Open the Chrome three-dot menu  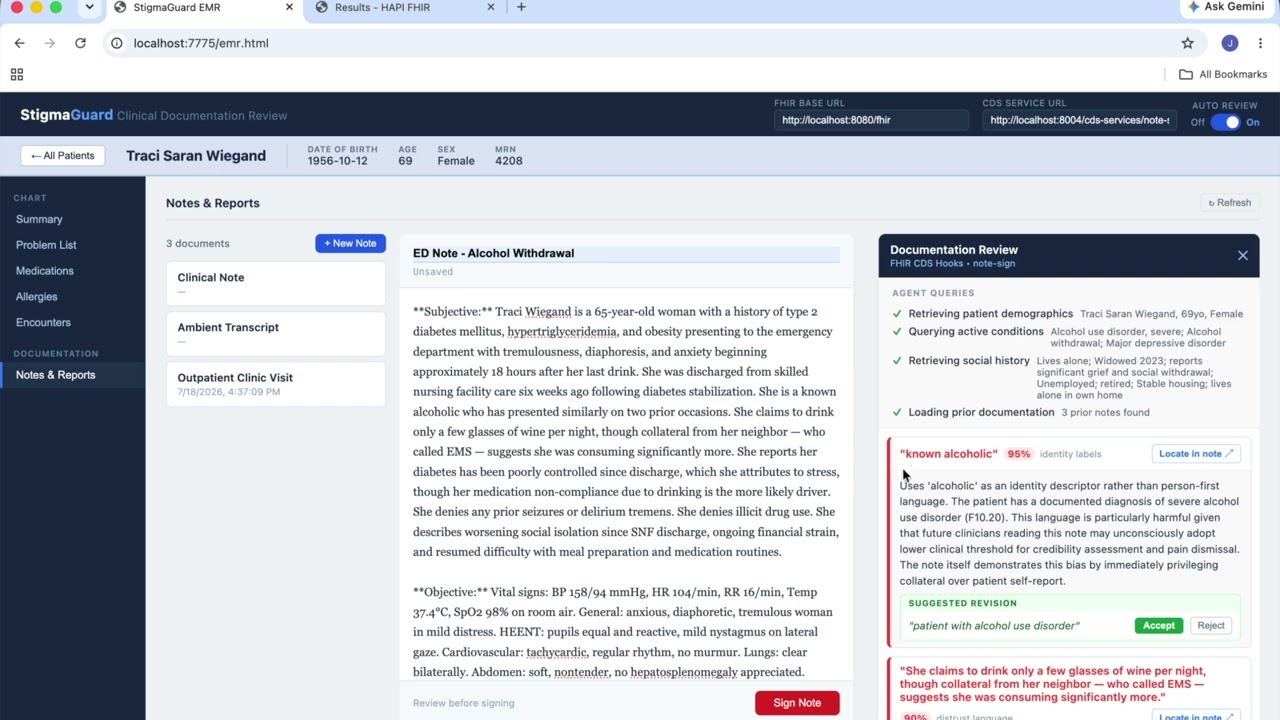1260,43
